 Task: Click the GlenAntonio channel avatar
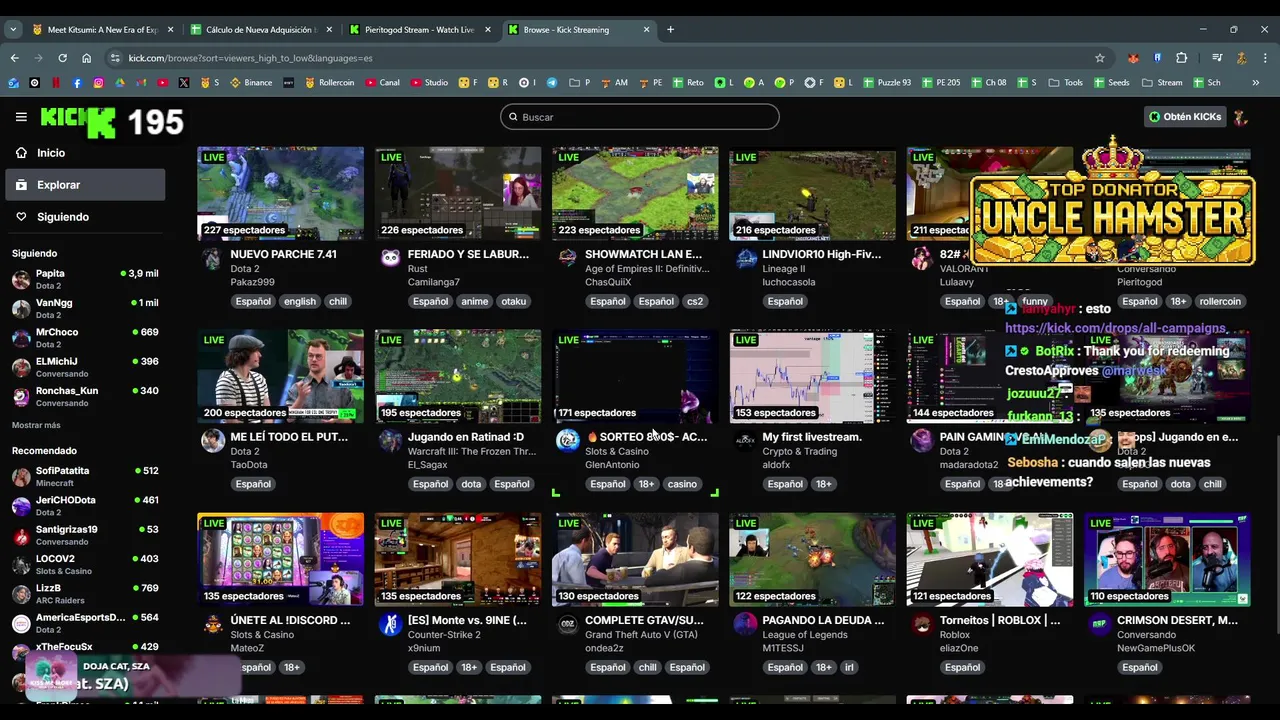567,441
